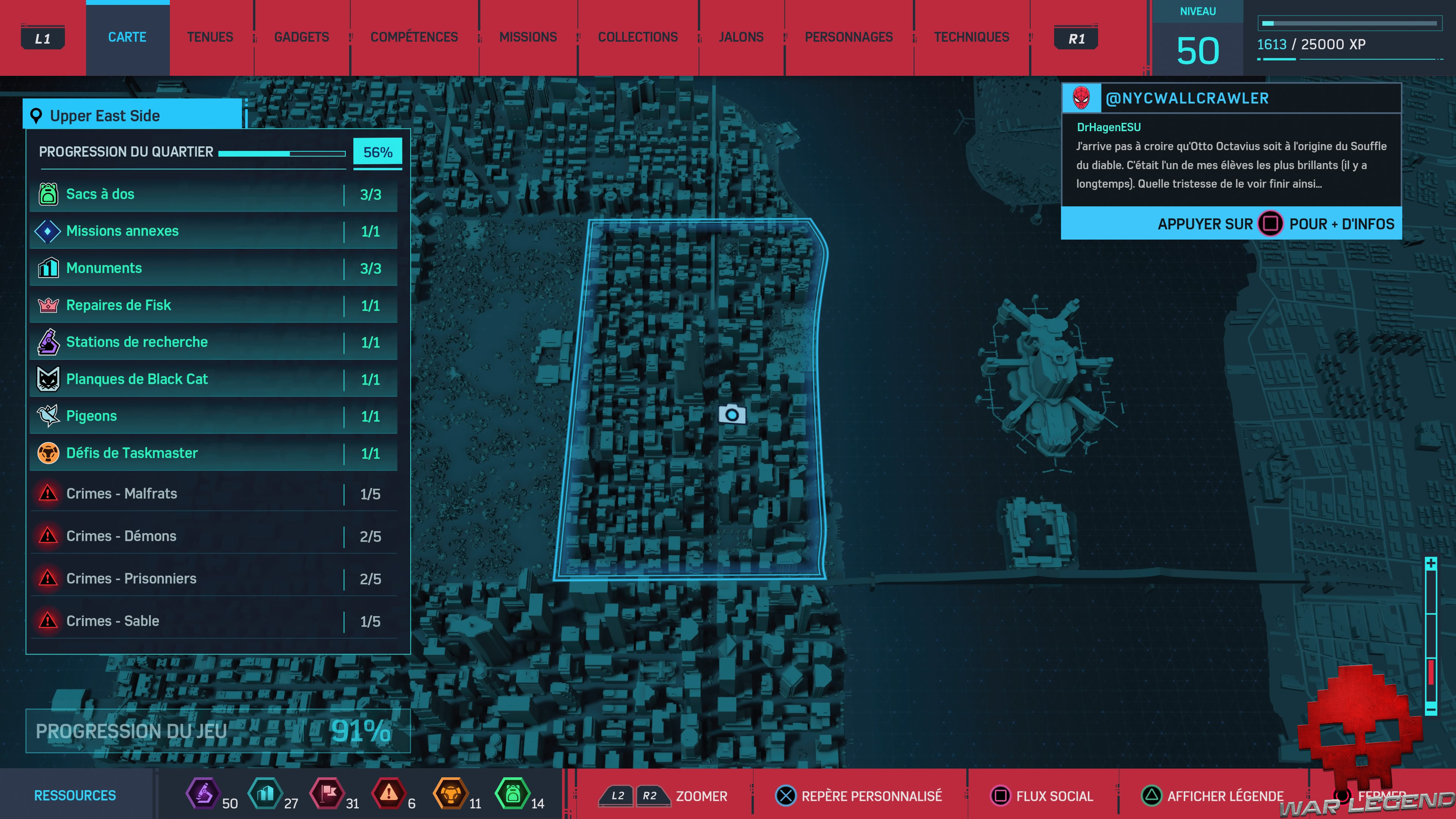
Task: Click the camera landmark icon on map
Action: tap(731, 415)
